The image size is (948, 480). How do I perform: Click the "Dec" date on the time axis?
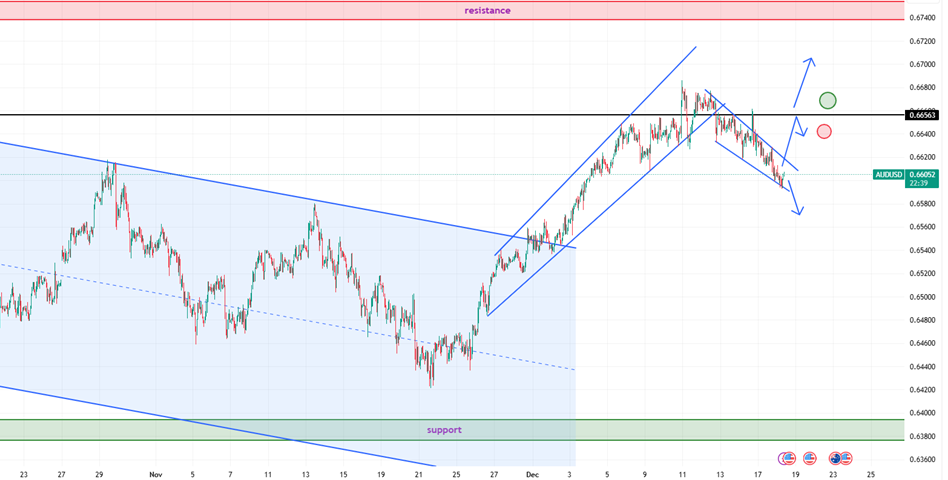click(x=532, y=474)
